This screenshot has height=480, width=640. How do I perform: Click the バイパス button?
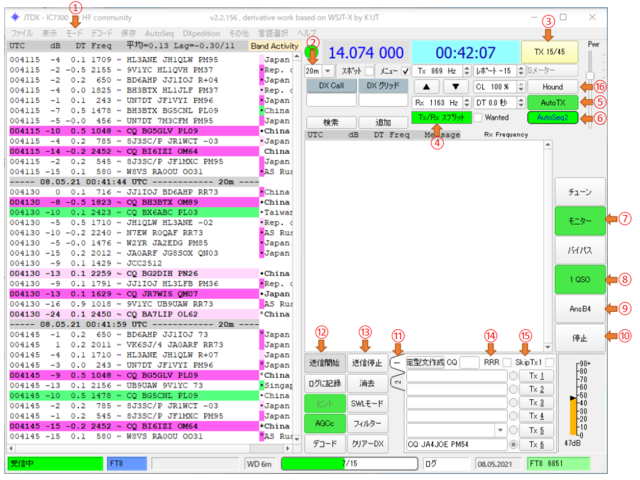pos(580,250)
